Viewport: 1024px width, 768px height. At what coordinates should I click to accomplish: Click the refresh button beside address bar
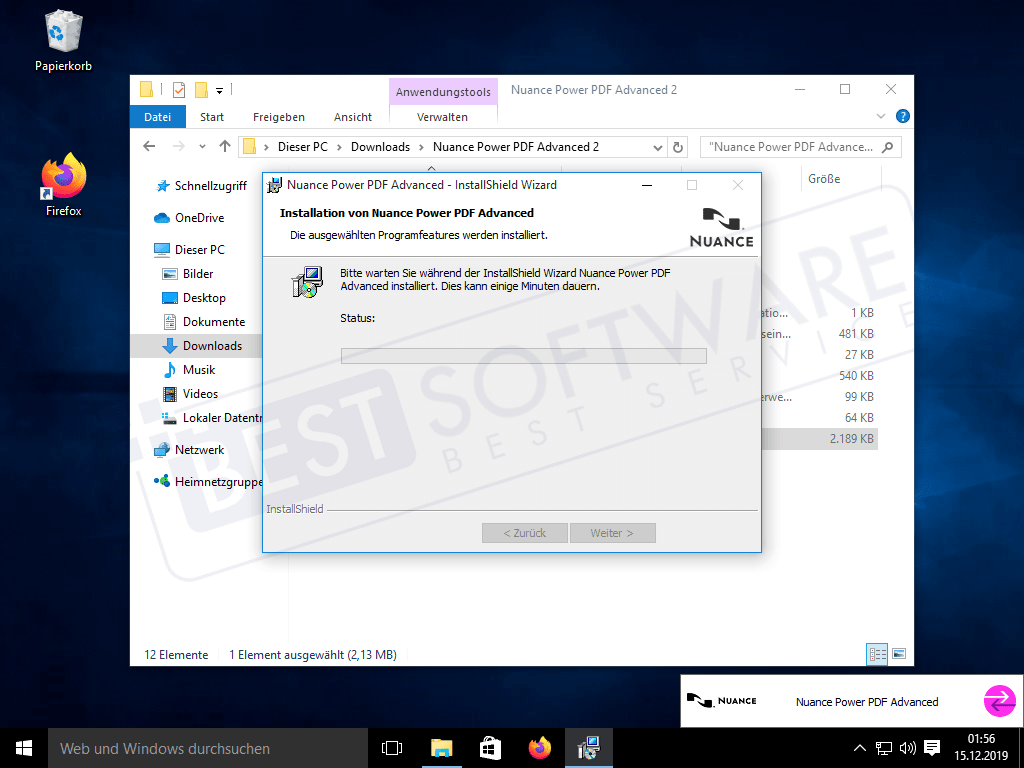click(678, 147)
